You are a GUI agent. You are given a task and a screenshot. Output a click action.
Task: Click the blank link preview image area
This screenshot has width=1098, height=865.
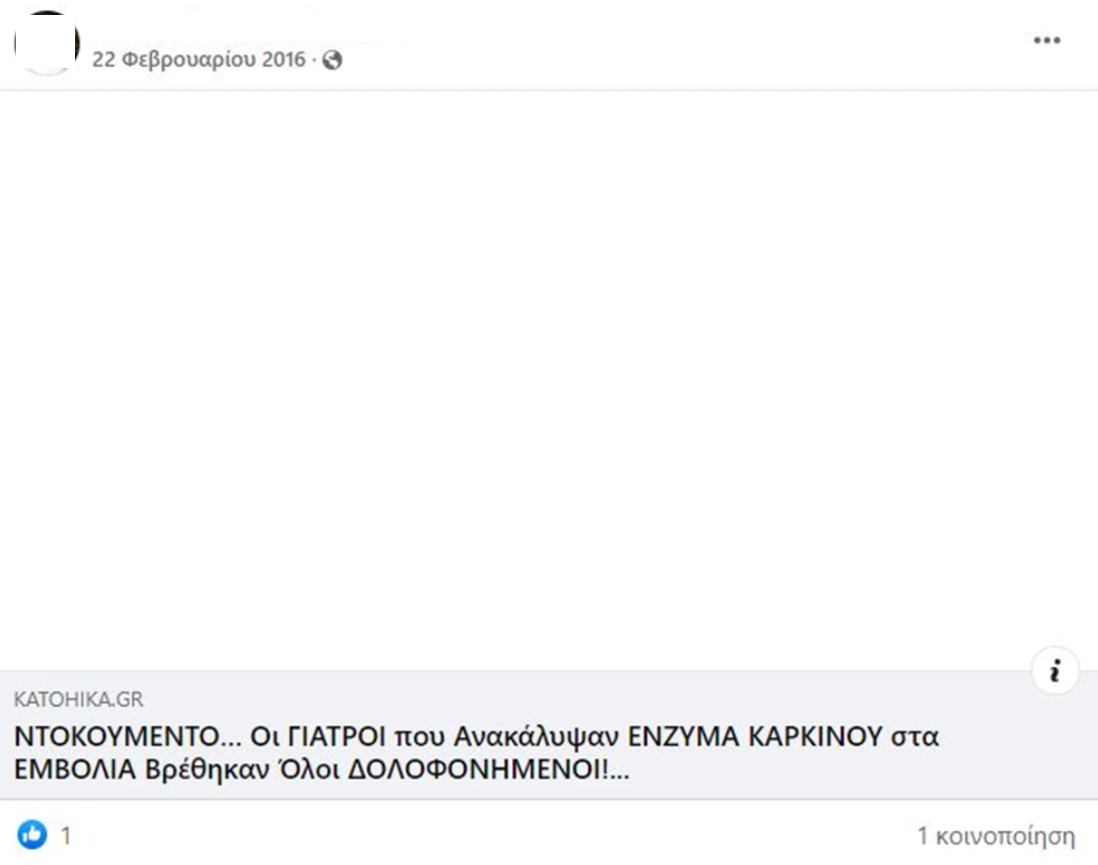point(548,380)
